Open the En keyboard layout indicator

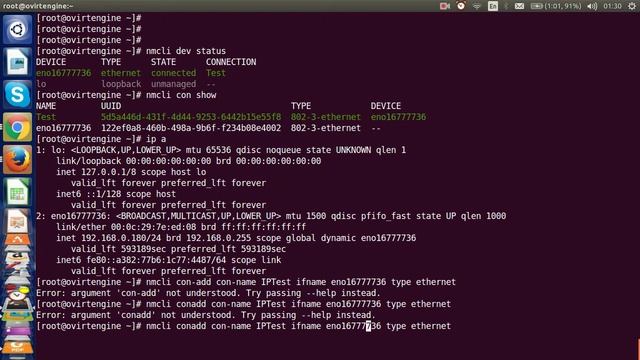click(493, 6)
